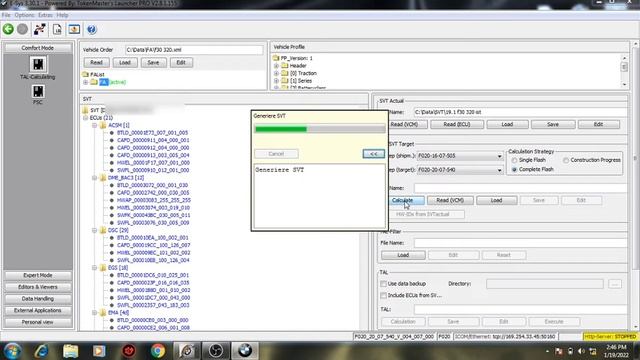Click the SVT Actual file name field
The height and width of the screenshot is (360, 640).
click(x=520, y=112)
